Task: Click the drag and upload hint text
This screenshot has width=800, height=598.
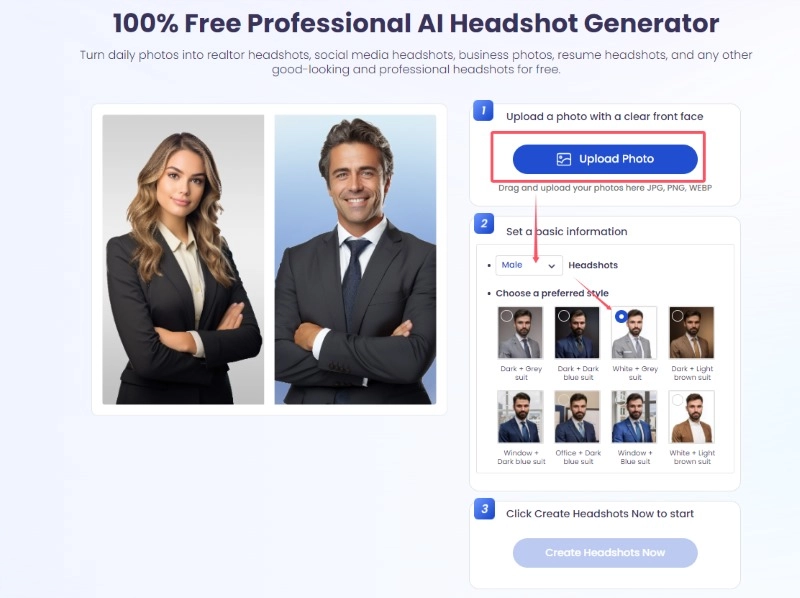Action: point(605,188)
